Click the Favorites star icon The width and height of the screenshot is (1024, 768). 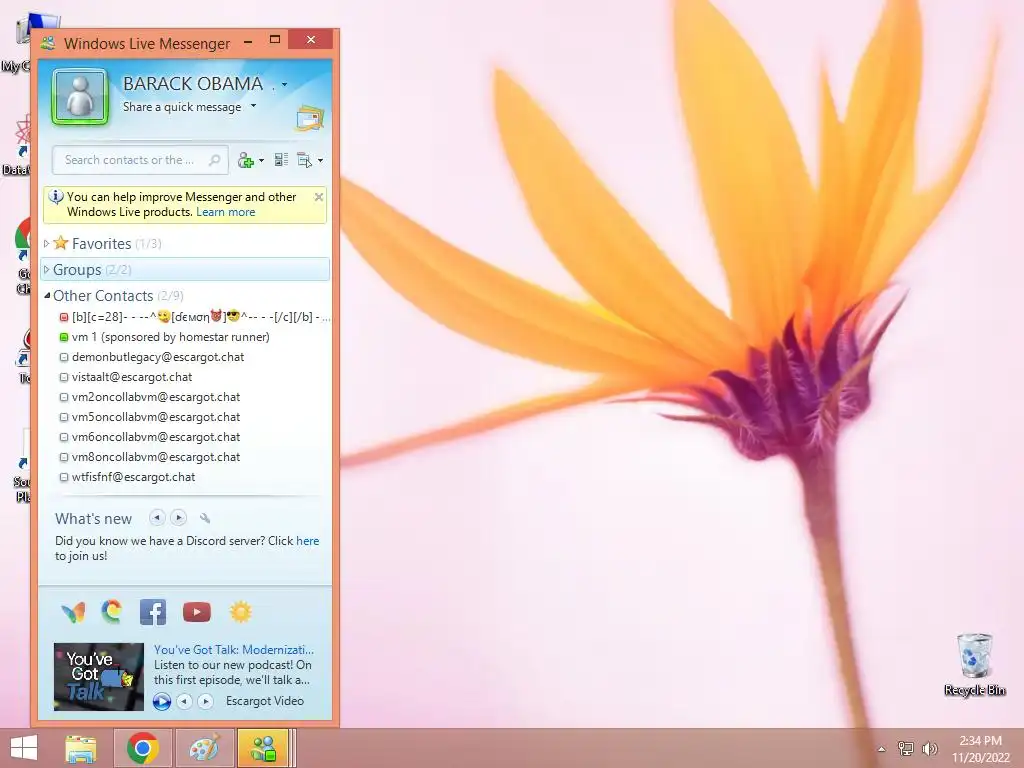point(61,243)
